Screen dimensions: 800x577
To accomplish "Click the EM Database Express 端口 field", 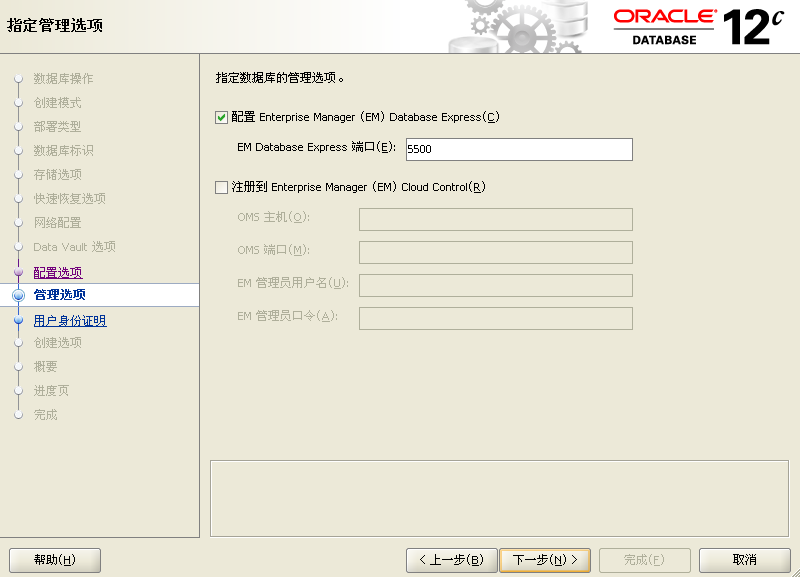I will click(519, 149).
